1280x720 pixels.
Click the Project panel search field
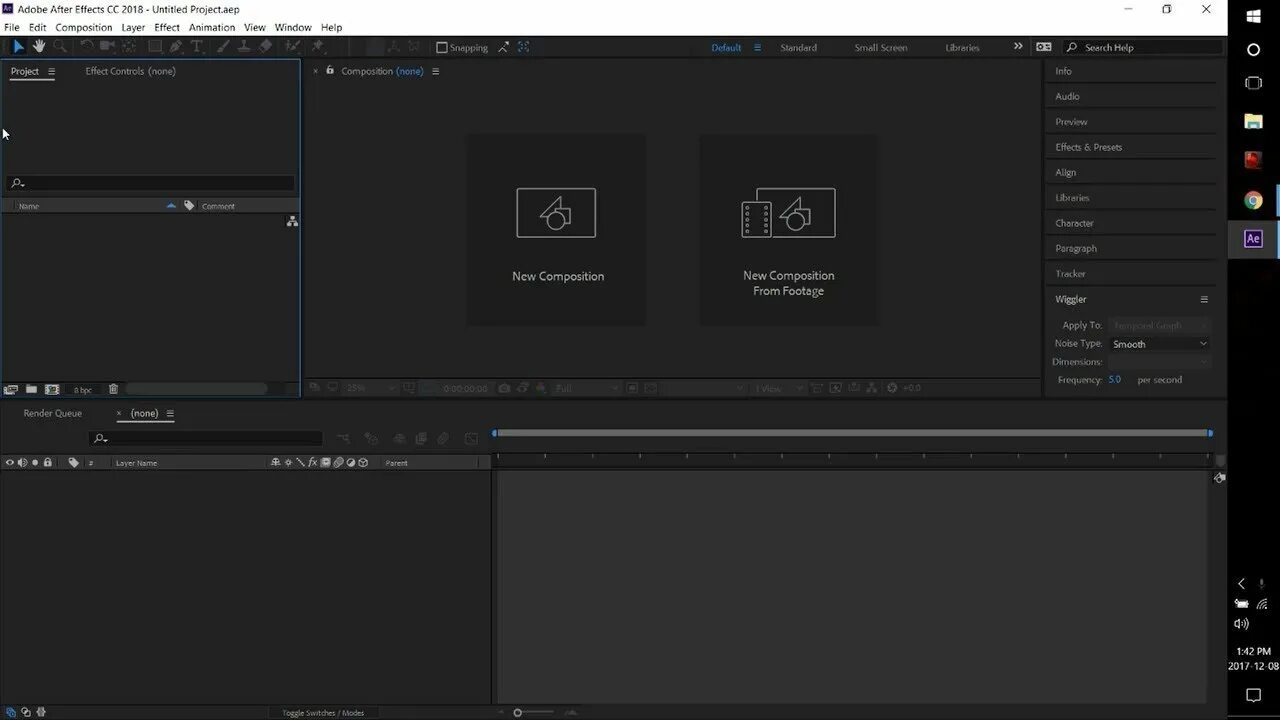151,183
